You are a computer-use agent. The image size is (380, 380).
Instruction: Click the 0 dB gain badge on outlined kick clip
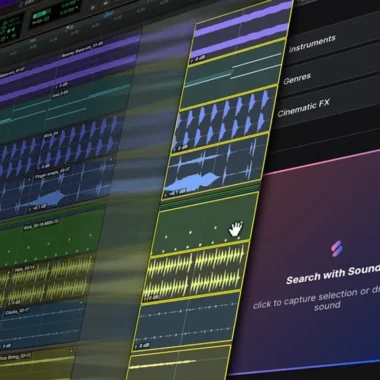click(179, 147)
